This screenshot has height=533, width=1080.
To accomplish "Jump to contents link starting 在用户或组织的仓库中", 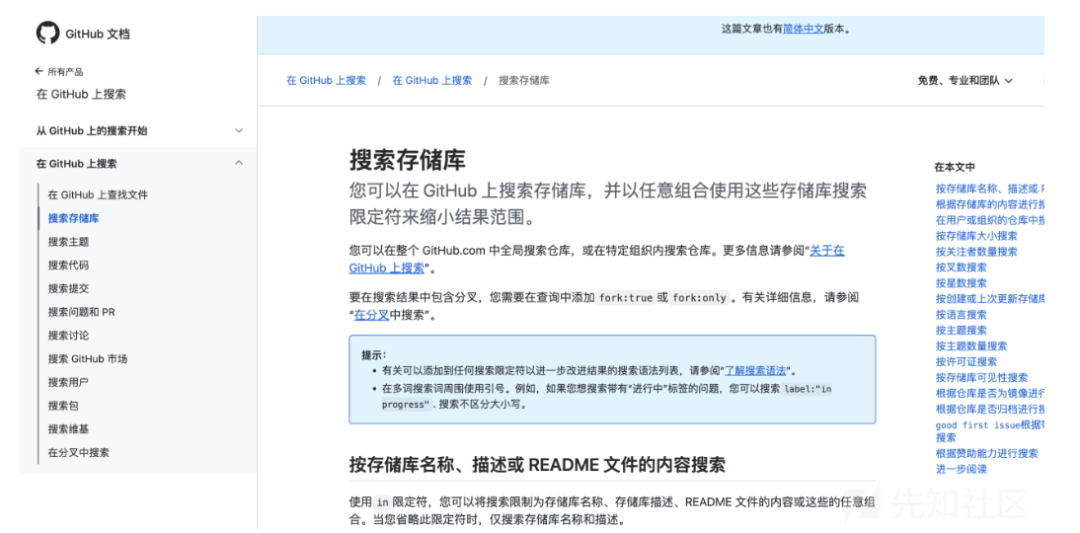I will 990,220.
